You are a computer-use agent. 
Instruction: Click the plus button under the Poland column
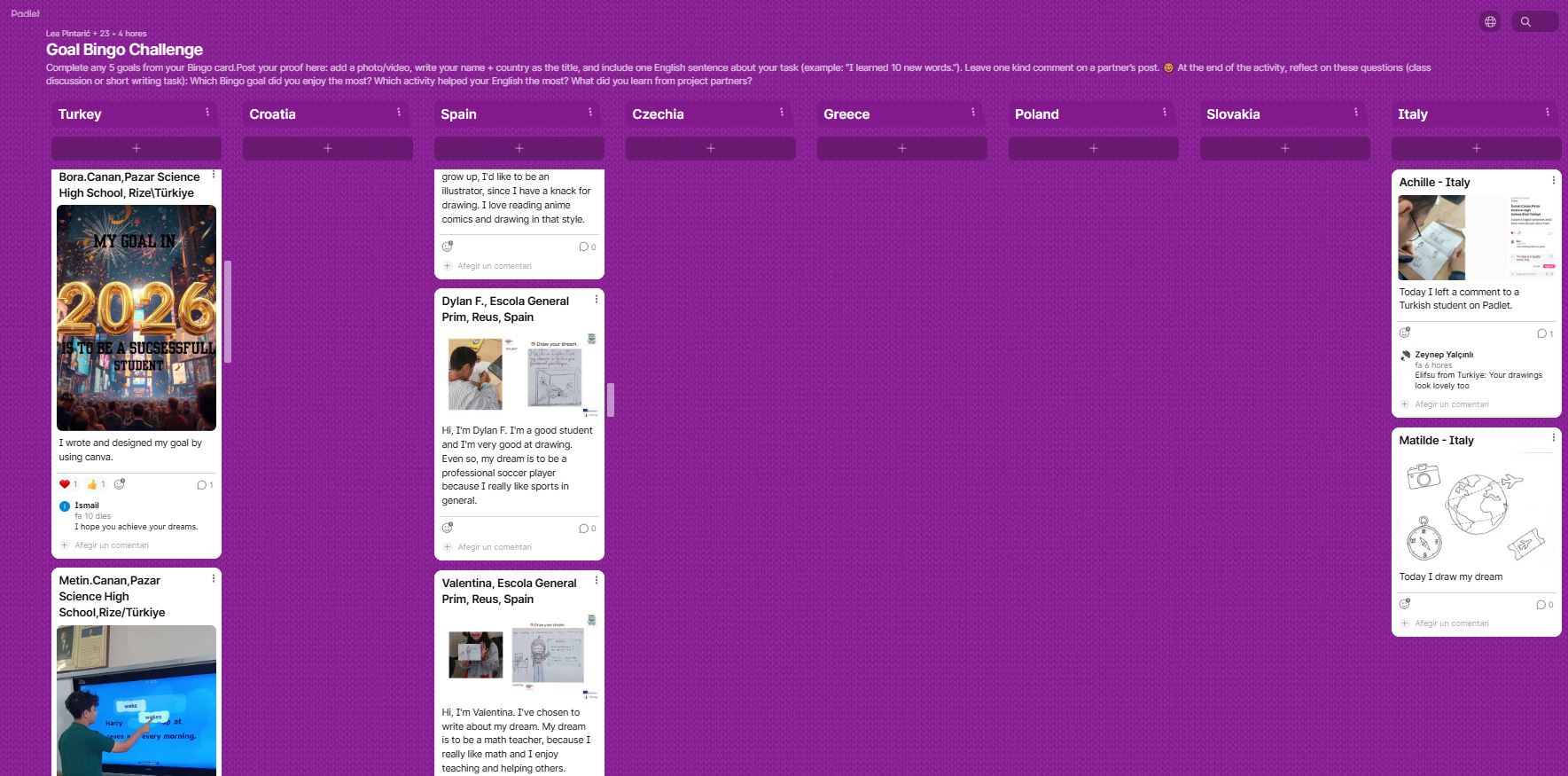point(1093,148)
